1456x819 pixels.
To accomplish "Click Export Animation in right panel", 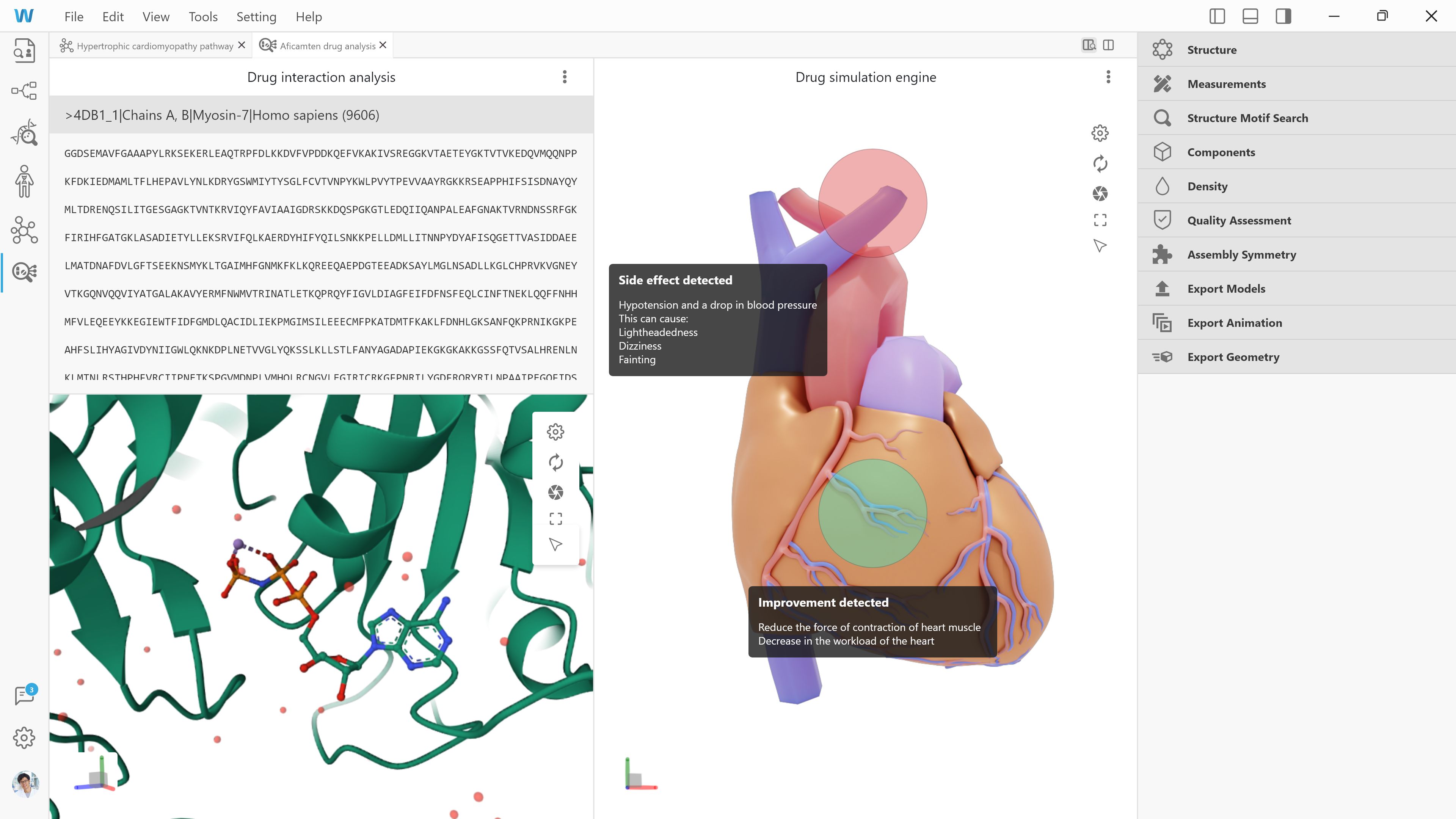I will pos(1234,323).
